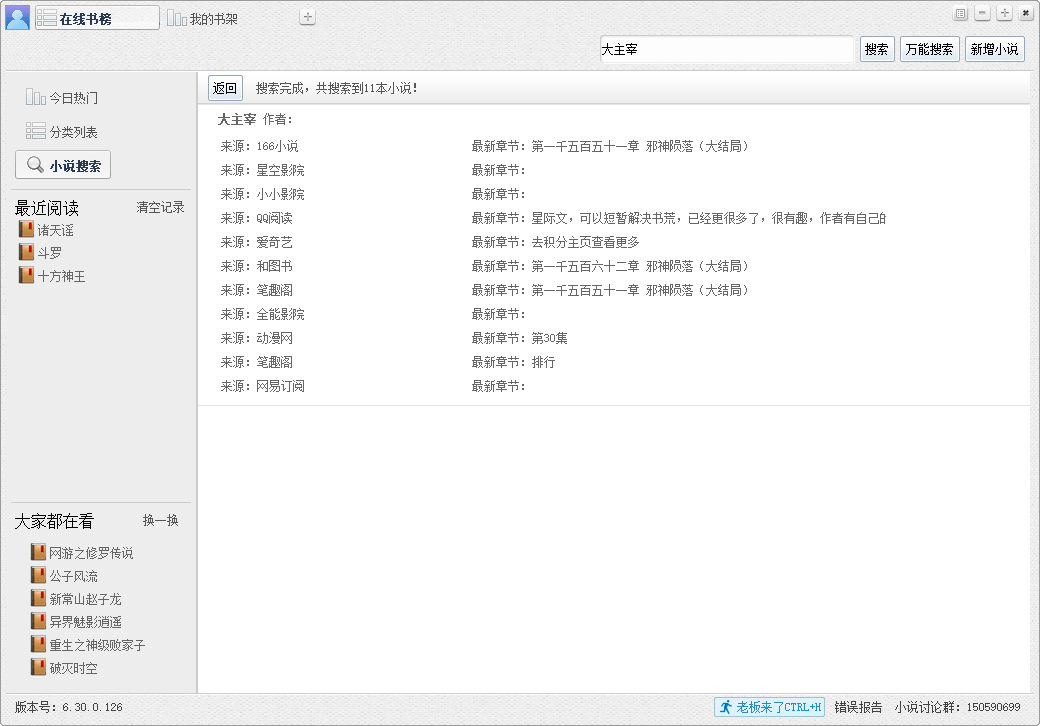Click 新增小说 to add a novel
This screenshot has width=1040, height=726.
click(994, 48)
